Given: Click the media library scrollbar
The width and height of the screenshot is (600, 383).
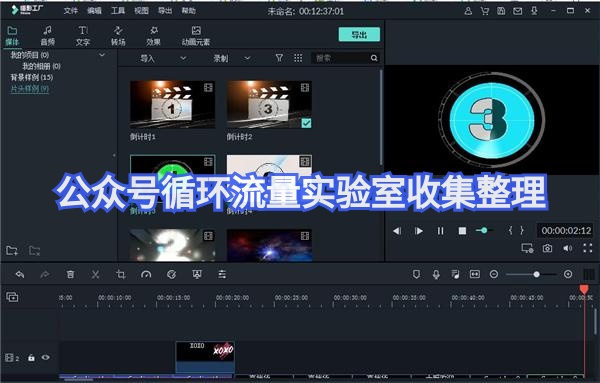Looking at the screenshot, I should pyautogui.click(x=381, y=117).
